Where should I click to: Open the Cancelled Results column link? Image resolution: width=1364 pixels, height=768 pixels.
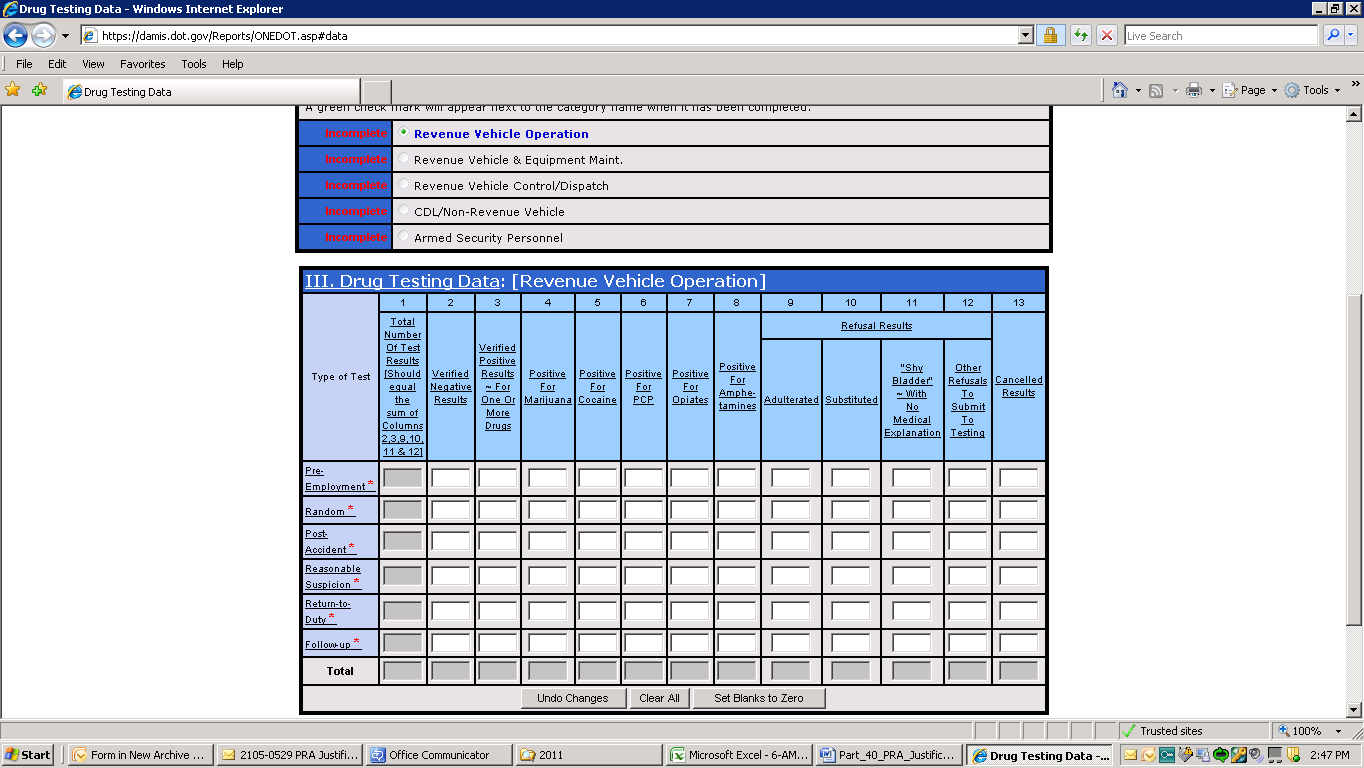[1019, 386]
